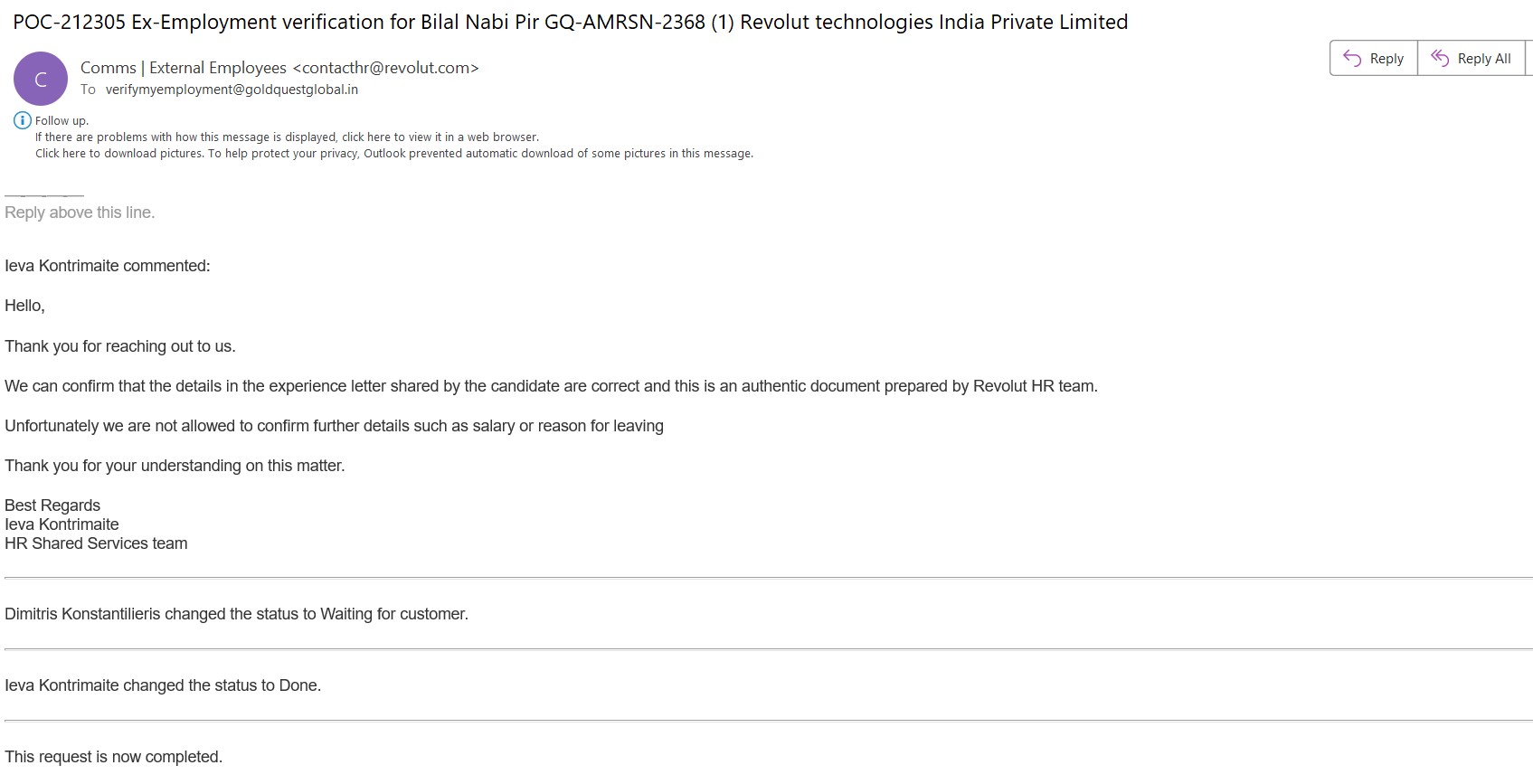Click 'HR Shared Services team' signature line
Image resolution: width=1533 pixels, height=784 pixels.
coord(96,543)
